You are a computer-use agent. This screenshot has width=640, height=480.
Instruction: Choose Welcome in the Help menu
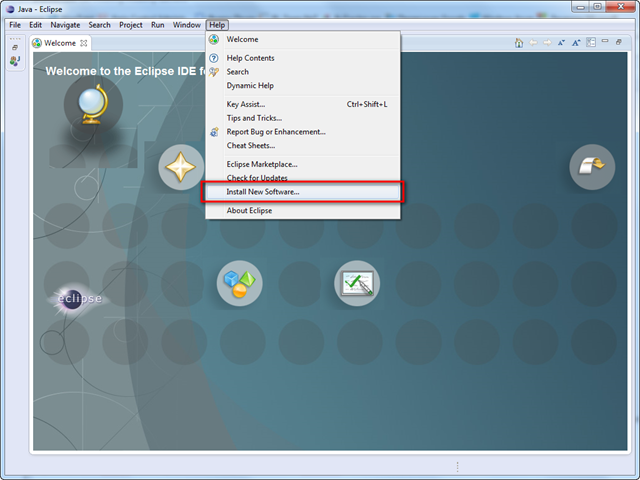click(303, 40)
